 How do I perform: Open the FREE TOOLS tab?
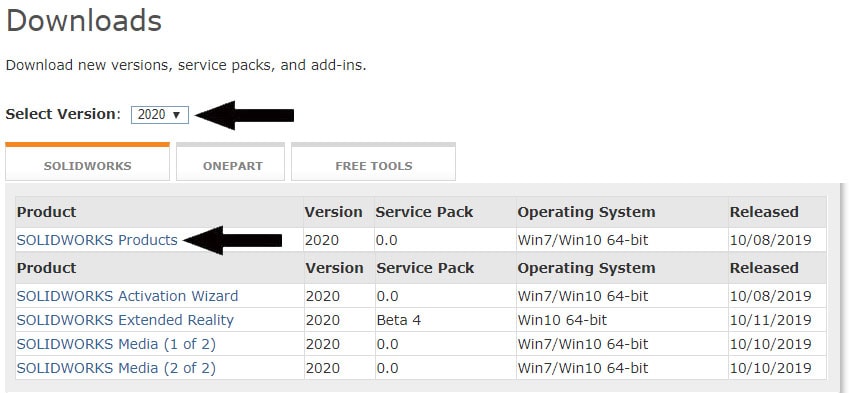pos(374,162)
